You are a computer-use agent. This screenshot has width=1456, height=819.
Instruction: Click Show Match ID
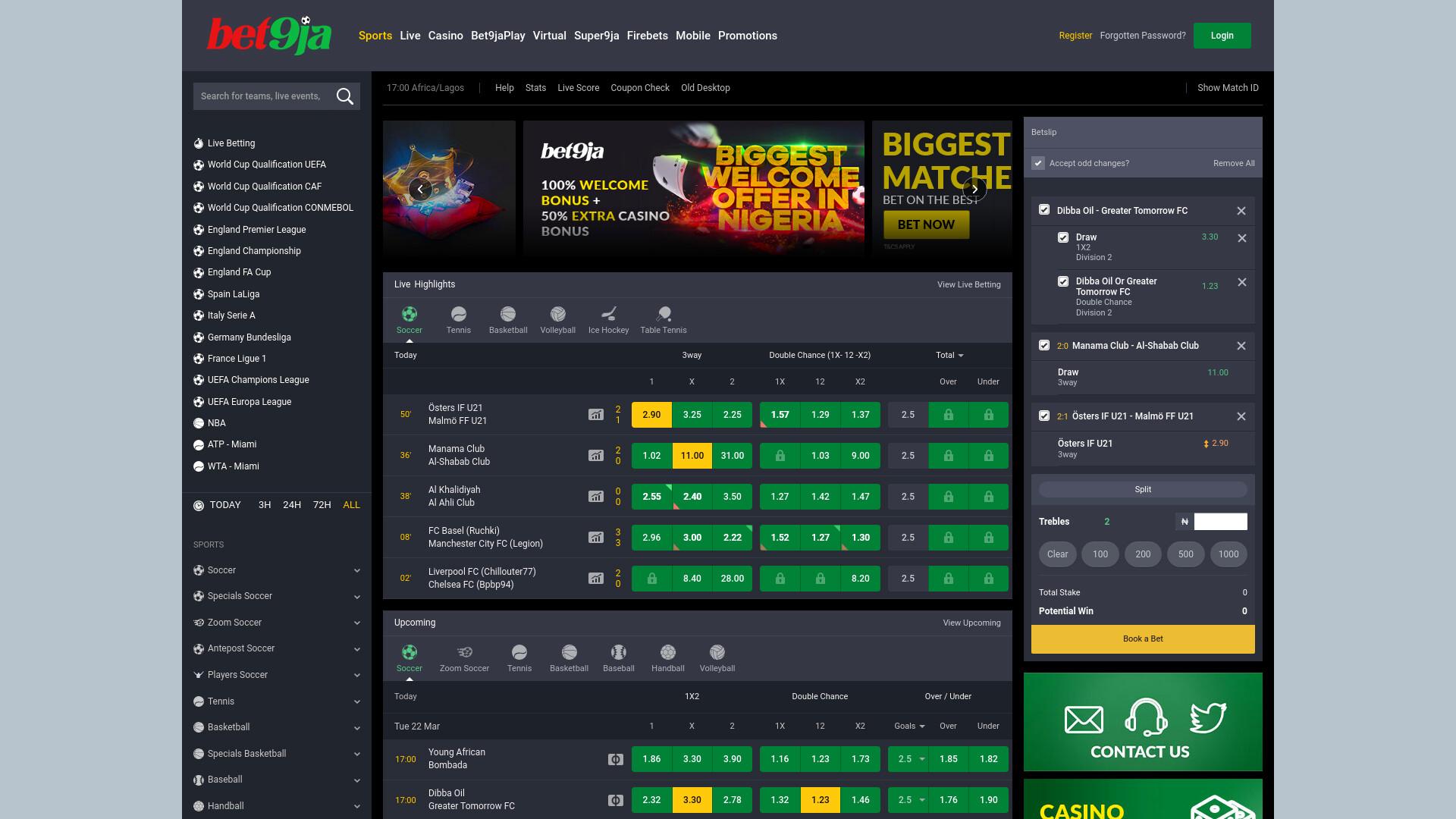click(1228, 88)
